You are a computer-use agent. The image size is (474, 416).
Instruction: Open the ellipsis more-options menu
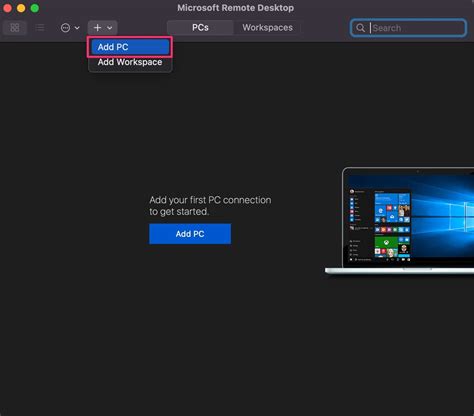pyautogui.click(x=66, y=28)
